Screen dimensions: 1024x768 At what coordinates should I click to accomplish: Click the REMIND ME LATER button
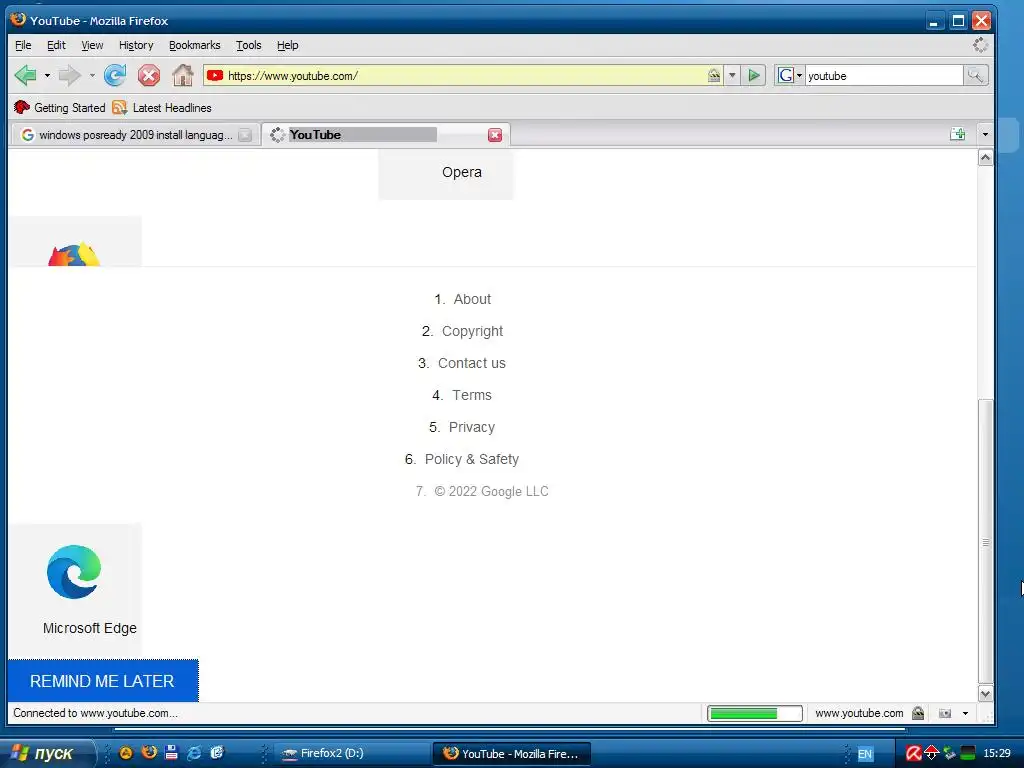click(103, 681)
